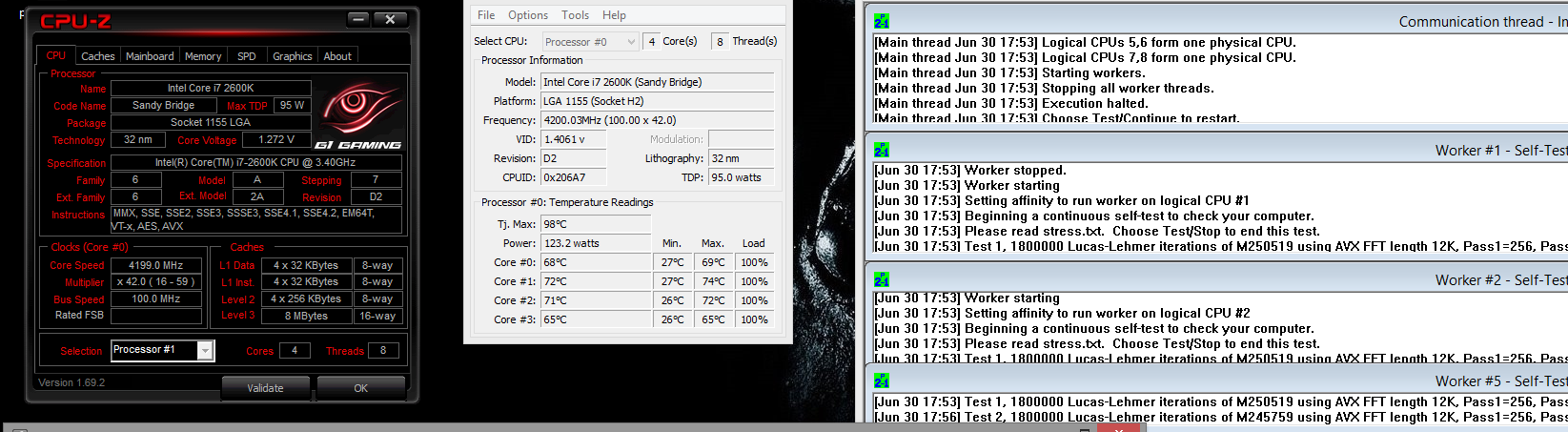Screen dimensions: 1568x432
Task: Click the Cores count box in CPU-Z
Action: pos(295,350)
